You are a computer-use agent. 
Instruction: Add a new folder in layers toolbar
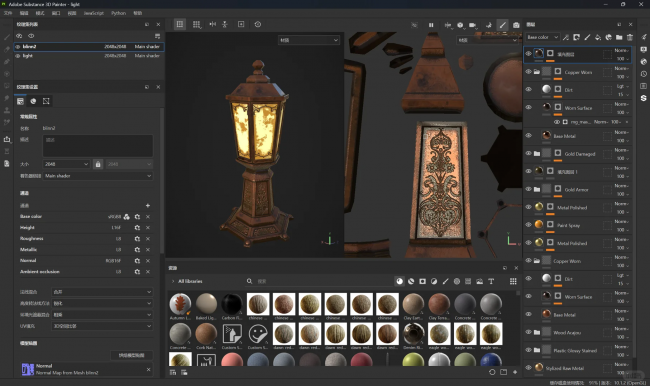619,37
